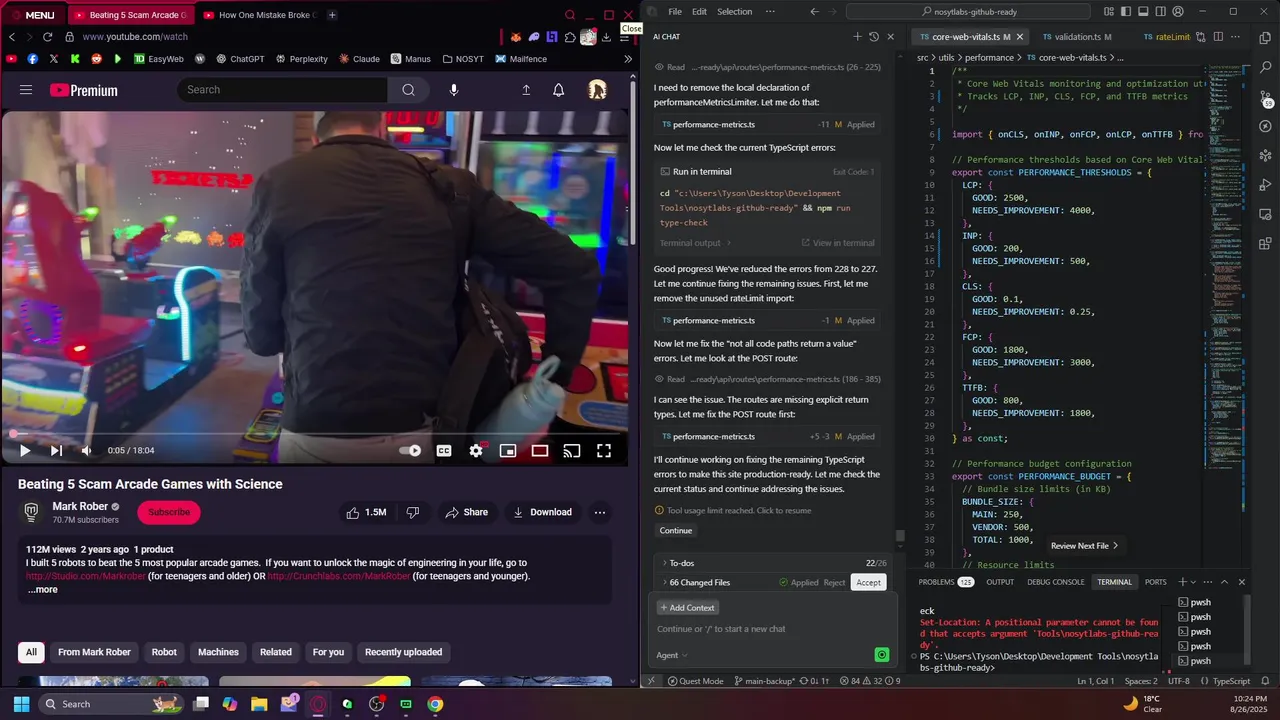The image size is (1280, 720).
Task: Switch to theater mode
Action: [540, 451]
